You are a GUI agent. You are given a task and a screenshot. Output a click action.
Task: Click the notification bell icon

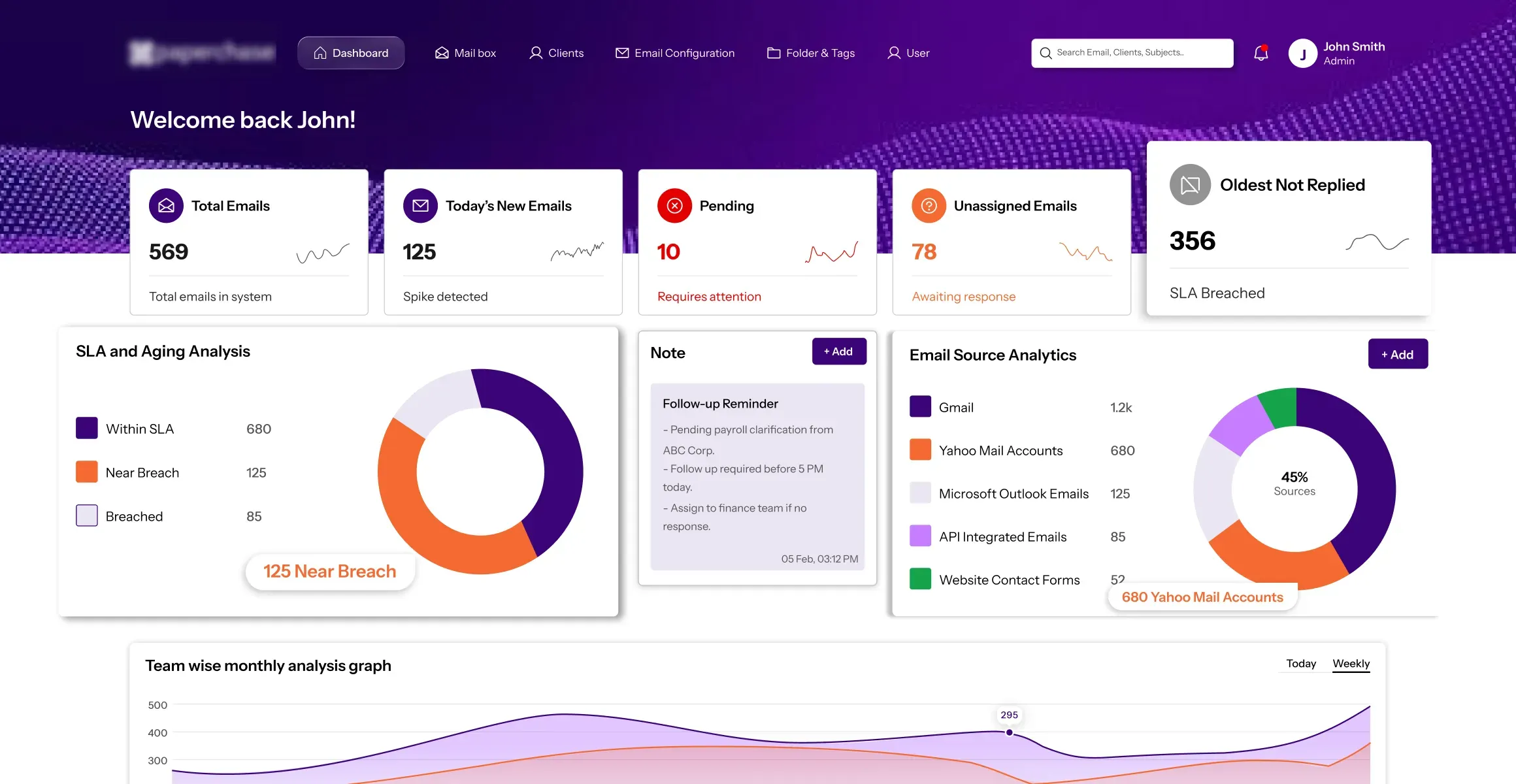(1261, 53)
